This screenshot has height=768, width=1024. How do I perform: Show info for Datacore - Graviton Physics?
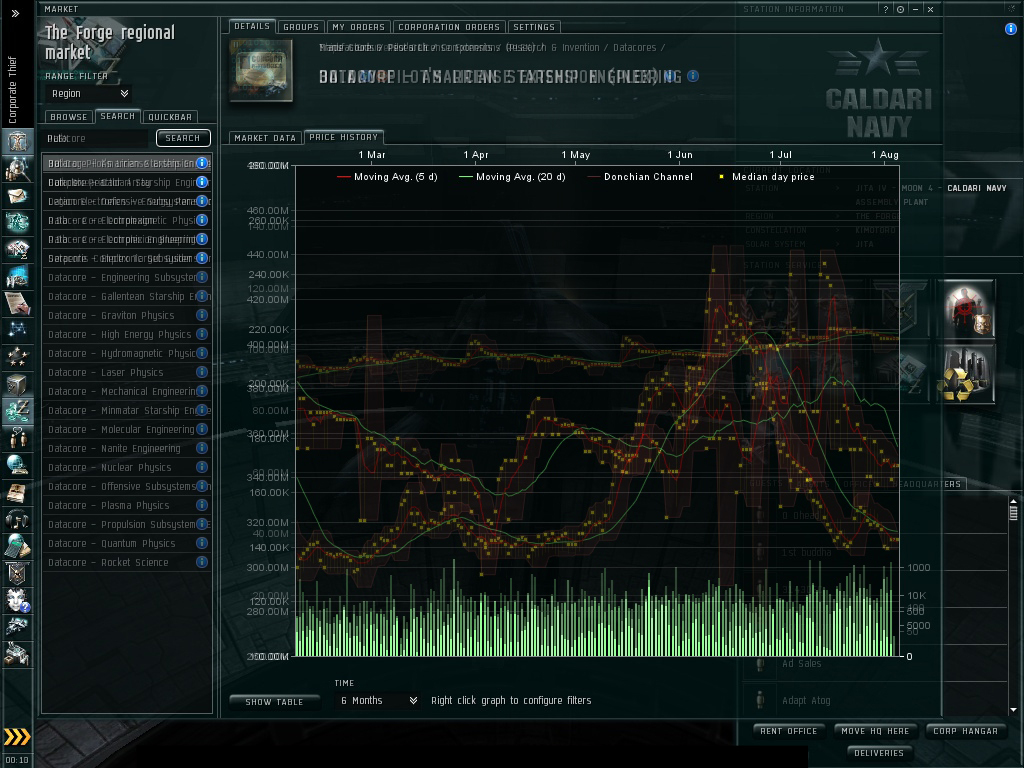pos(202,315)
